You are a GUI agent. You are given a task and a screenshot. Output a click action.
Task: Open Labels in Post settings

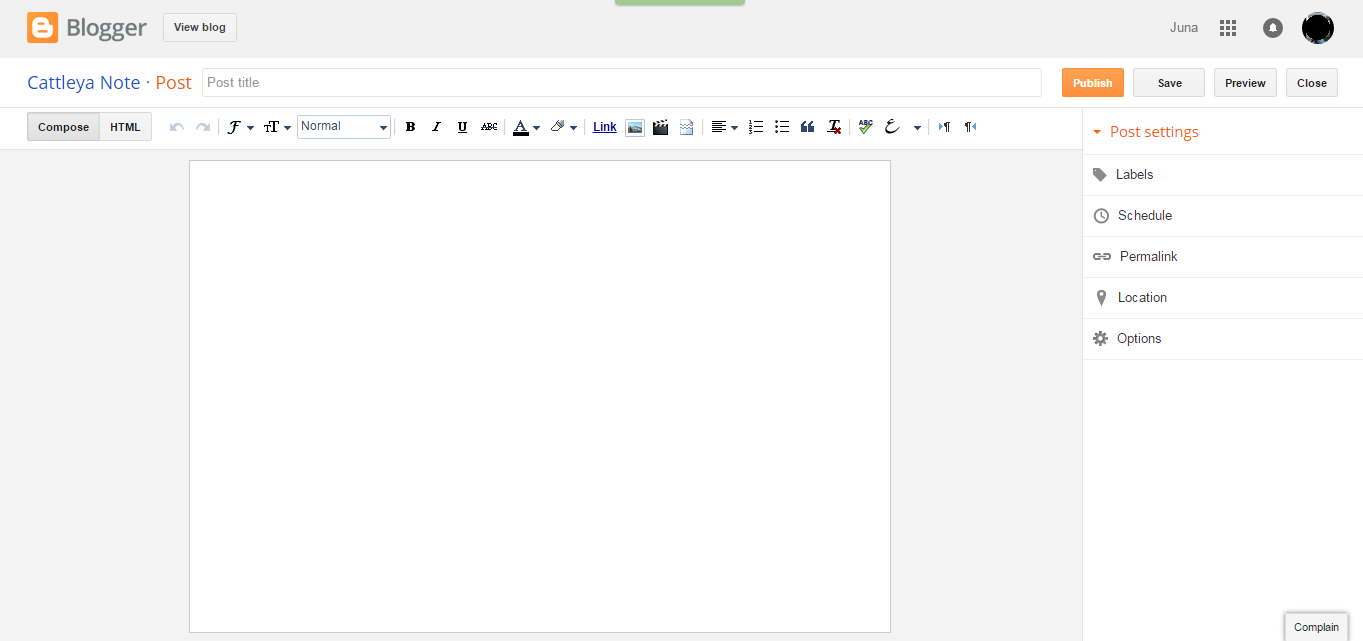coord(1134,175)
